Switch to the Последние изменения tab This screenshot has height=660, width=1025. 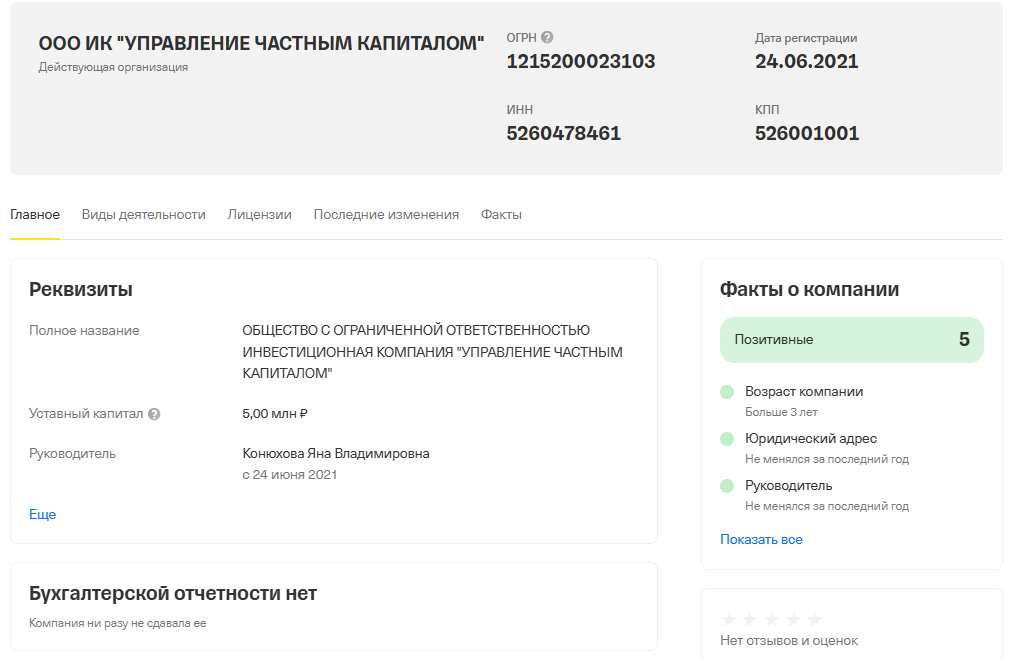(386, 214)
